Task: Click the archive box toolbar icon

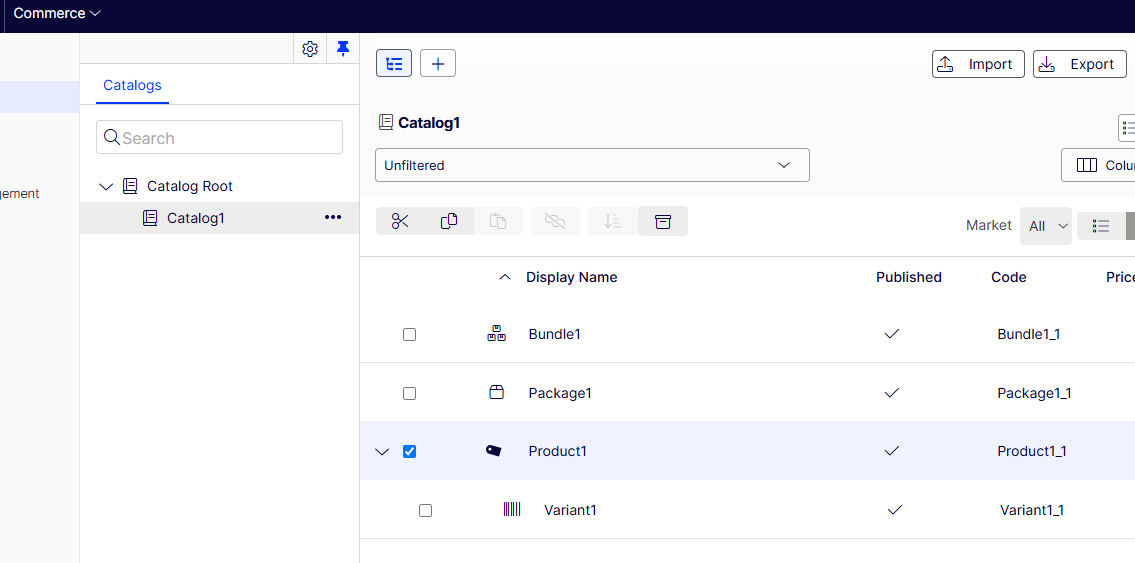Action: tap(662, 221)
